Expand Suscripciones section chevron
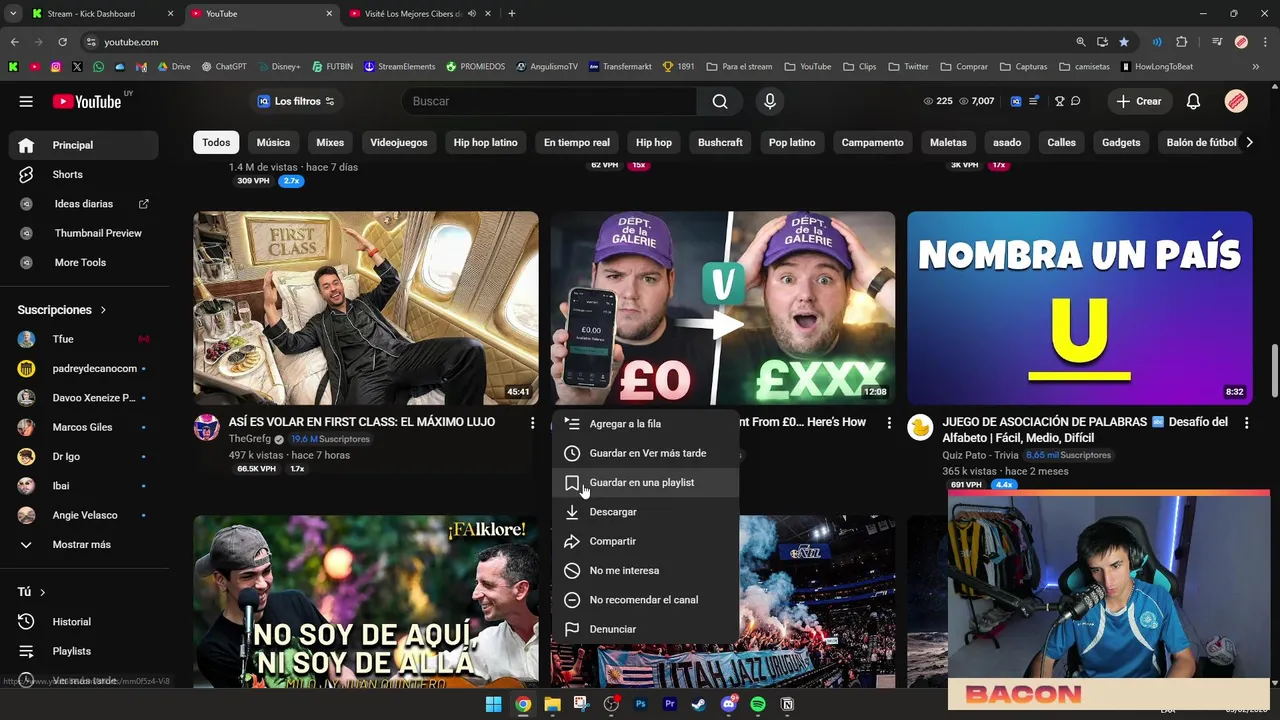Viewport: 1280px width, 720px height. (x=103, y=310)
